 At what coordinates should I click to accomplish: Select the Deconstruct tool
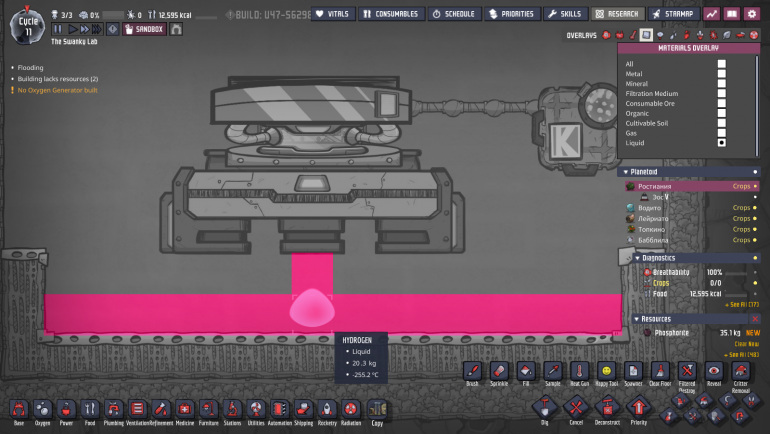click(607, 410)
